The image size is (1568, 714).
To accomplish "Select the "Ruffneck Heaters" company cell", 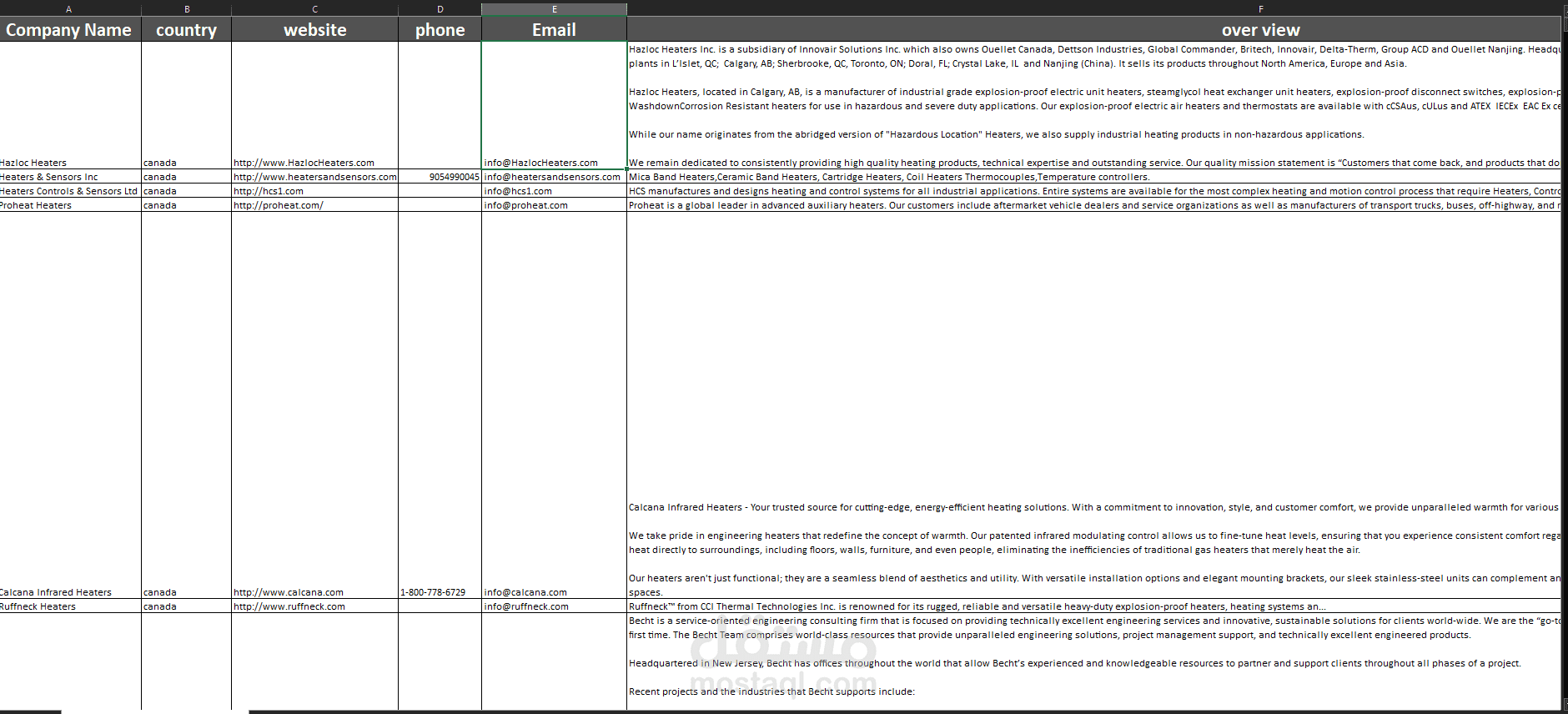I will coord(70,606).
